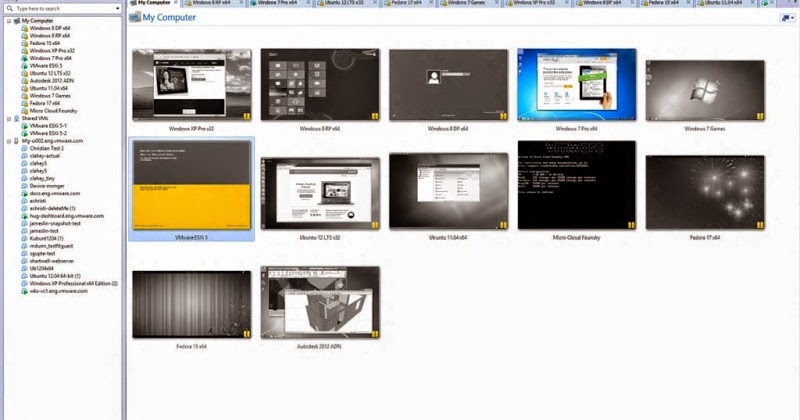Screen dimensions: 800x420
Task: Select the Windows XP Pro x32 thumbnail
Action: click(x=192, y=85)
